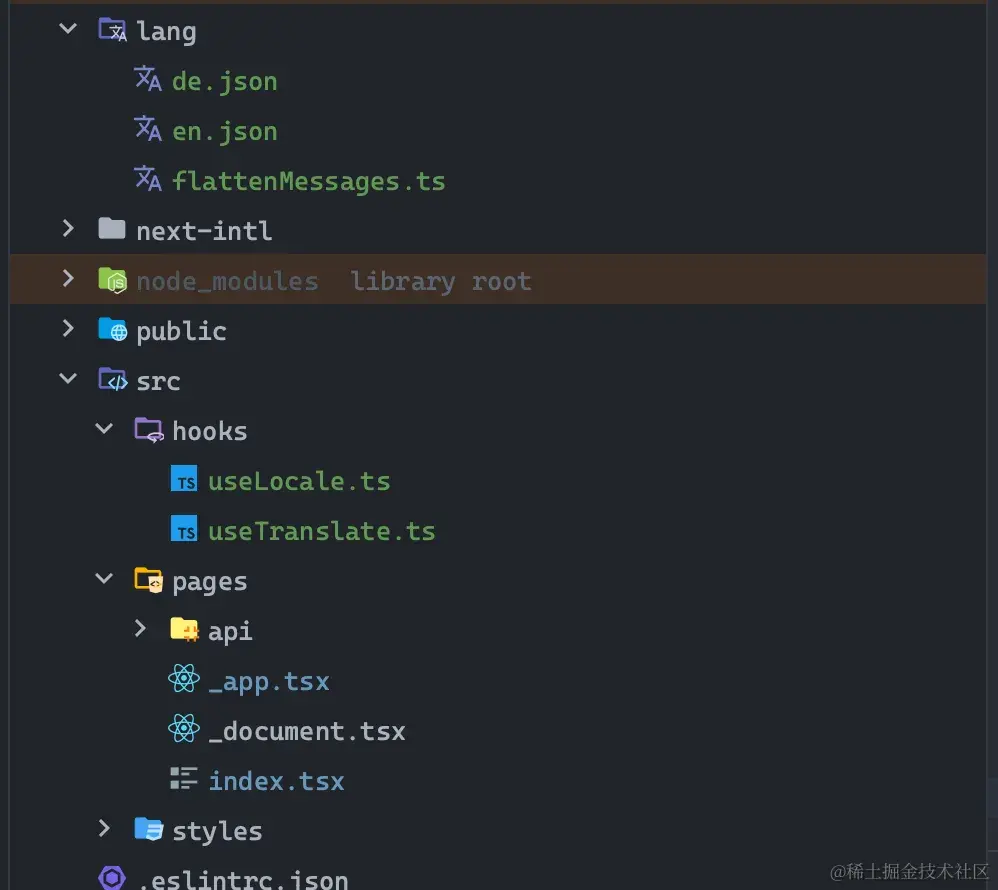998x890 pixels.
Task: Expand the public folder chevron
Action: [x=68, y=328]
